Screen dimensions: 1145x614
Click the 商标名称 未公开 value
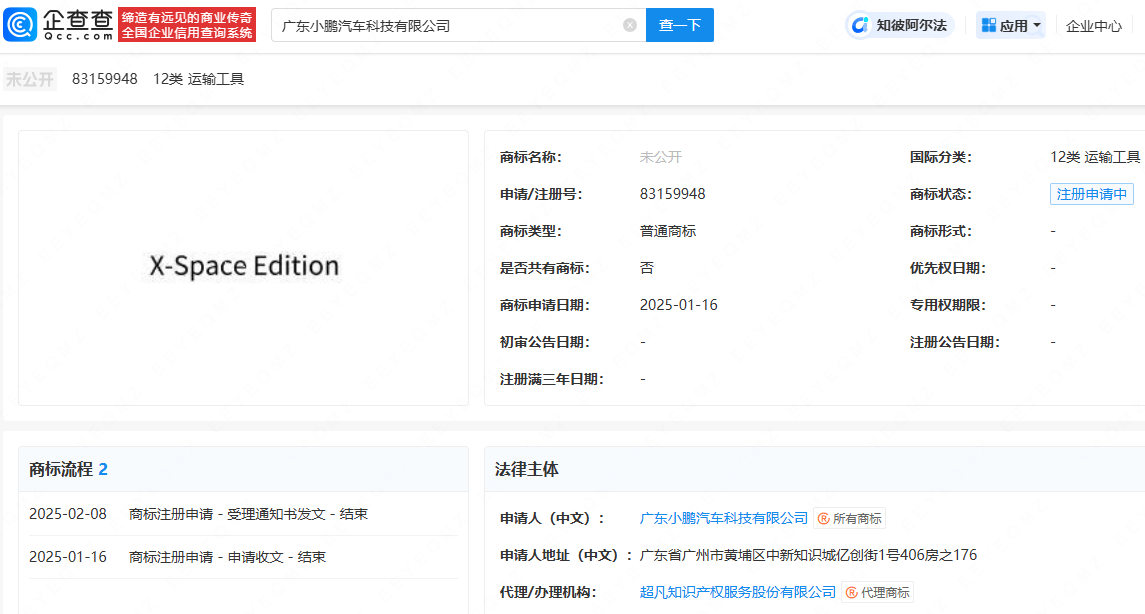pyautogui.click(x=661, y=157)
